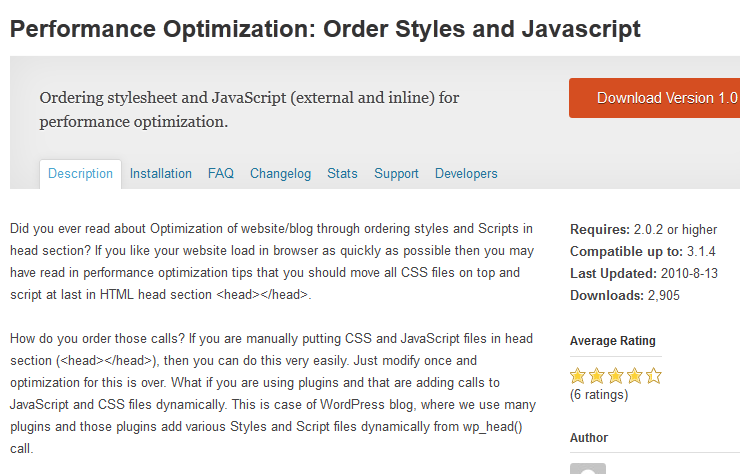
Task: Click the 6 ratings count text
Action: coord(599,395)
